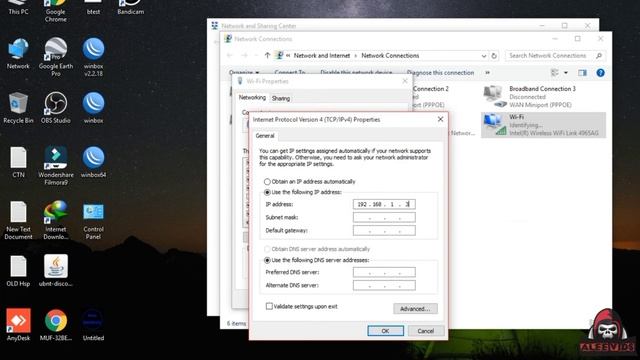Screen dimensions: 640x360
Task: Toggle the preview pane icon in Network Connections
Action: [x=582, y=73]
